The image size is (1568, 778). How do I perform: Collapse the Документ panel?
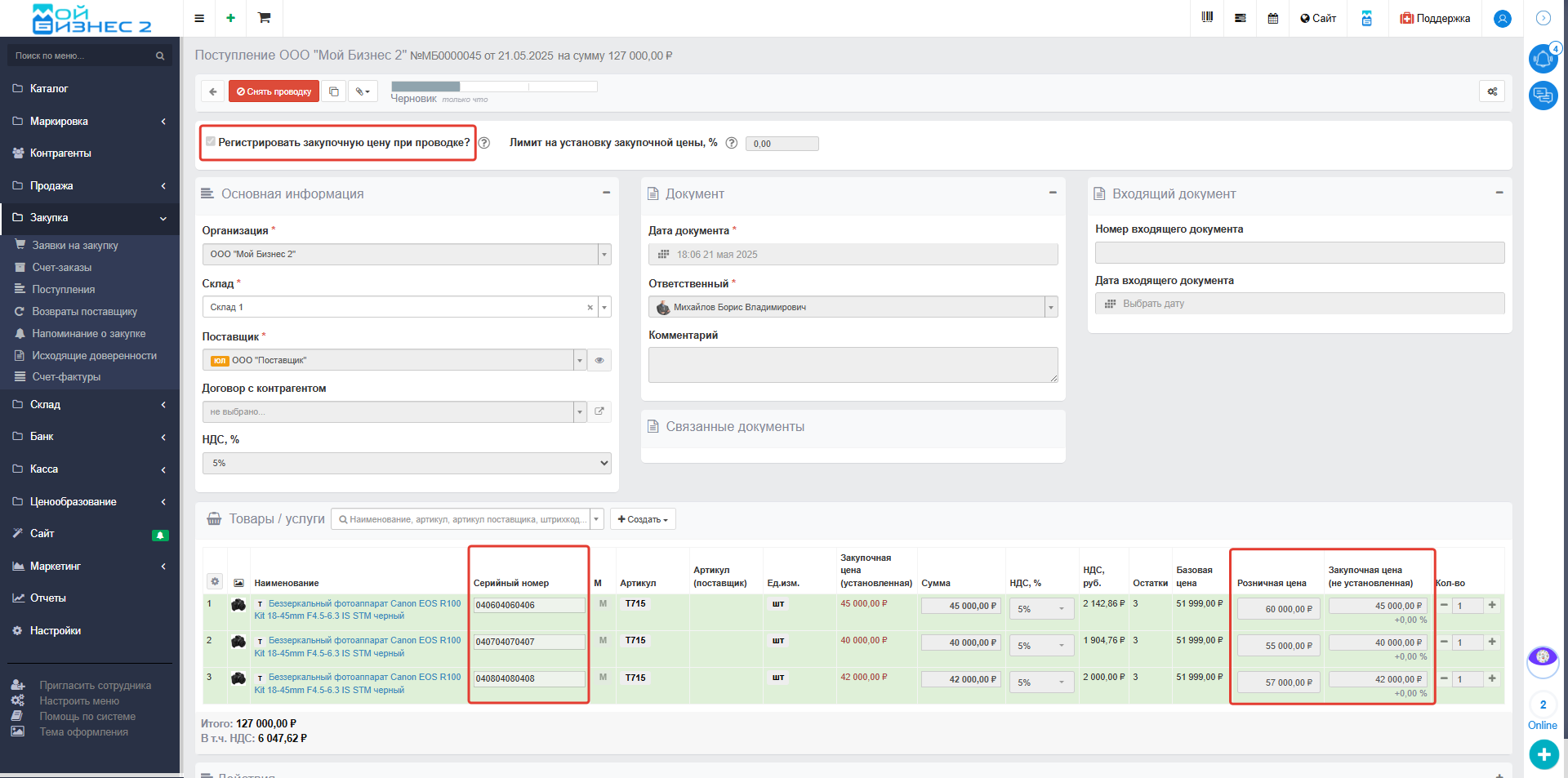(x=1053, y=193)
